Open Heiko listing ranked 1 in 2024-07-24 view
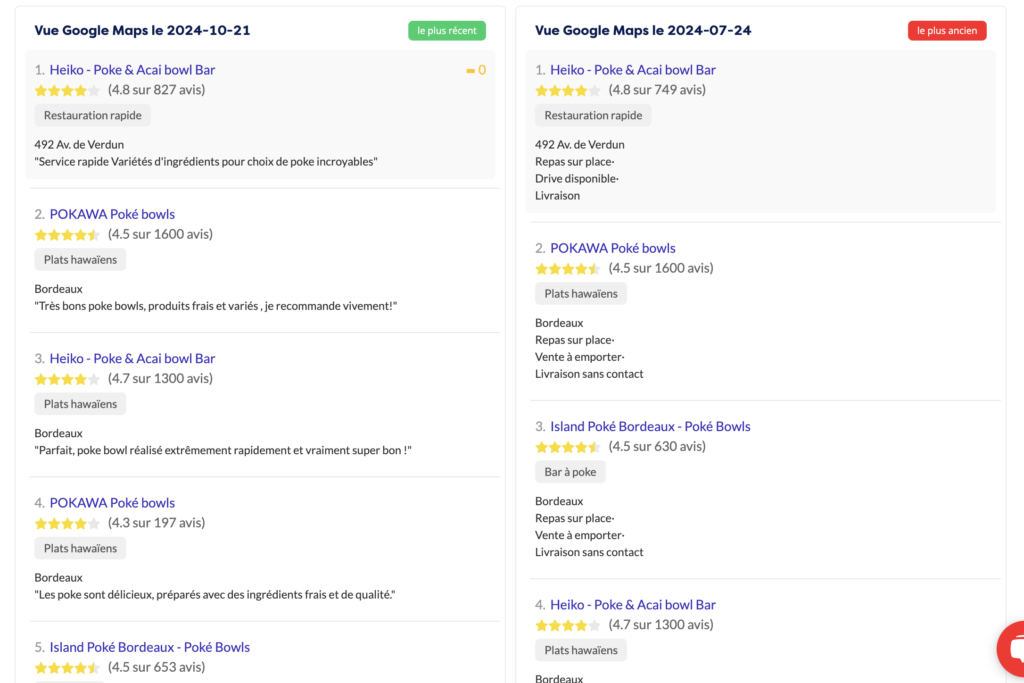 (x=633, y=70)
